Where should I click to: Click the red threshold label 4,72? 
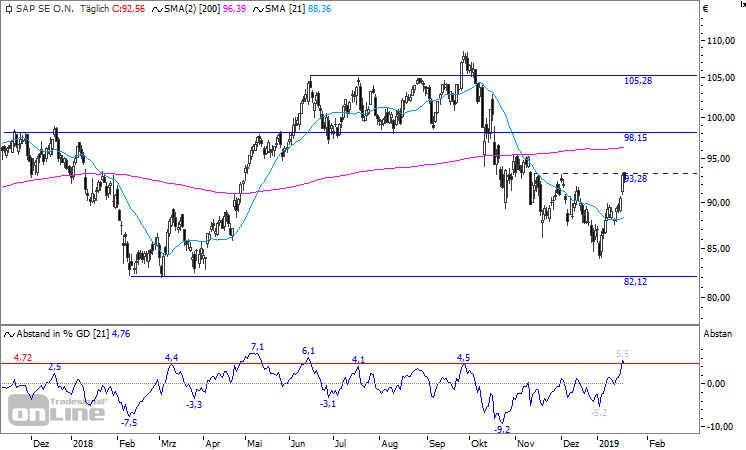(22, 357)
